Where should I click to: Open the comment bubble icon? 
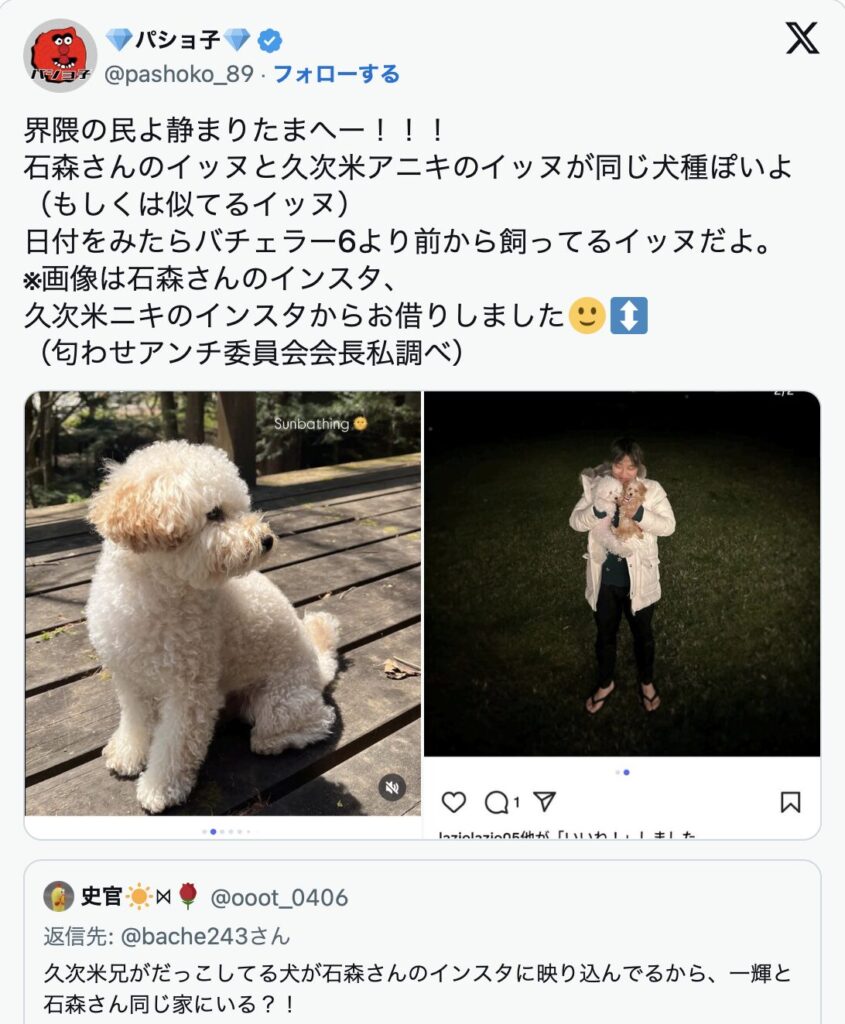496,803
